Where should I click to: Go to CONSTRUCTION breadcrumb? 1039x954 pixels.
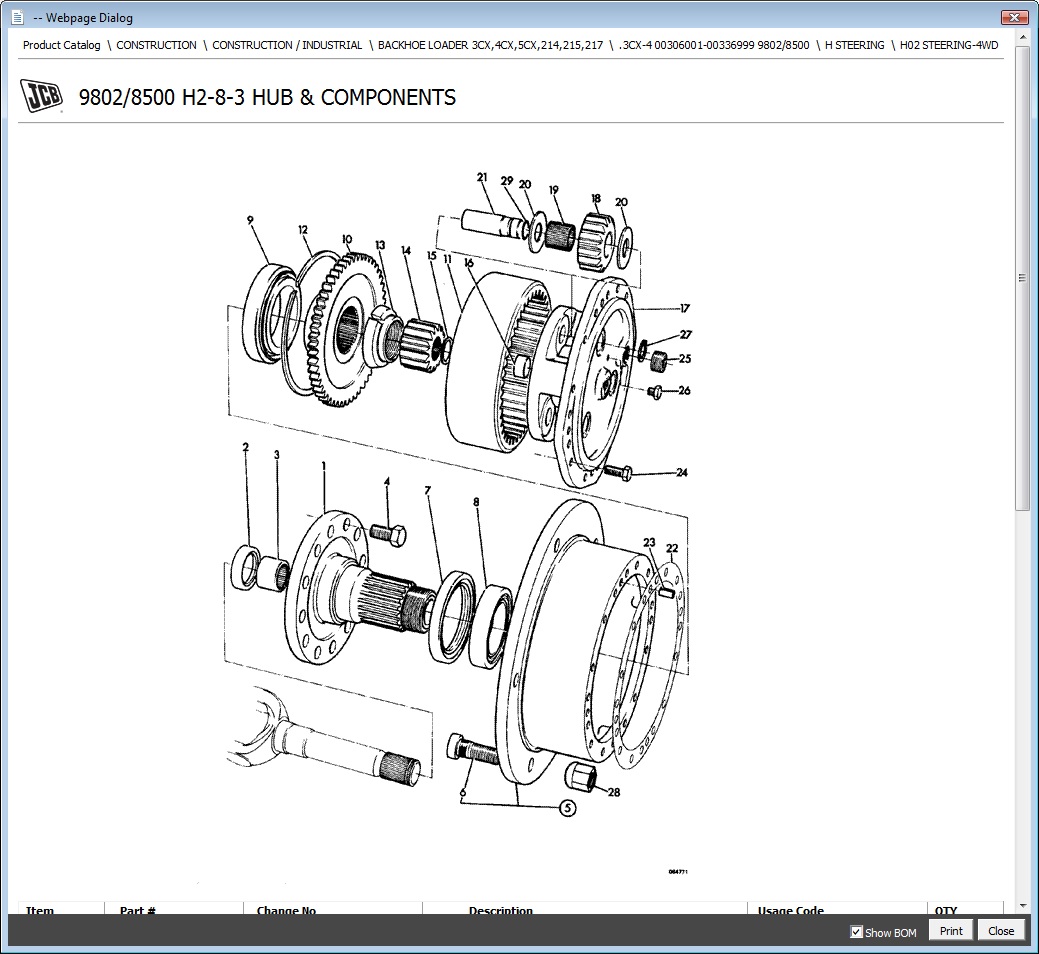tap(156, 45)
